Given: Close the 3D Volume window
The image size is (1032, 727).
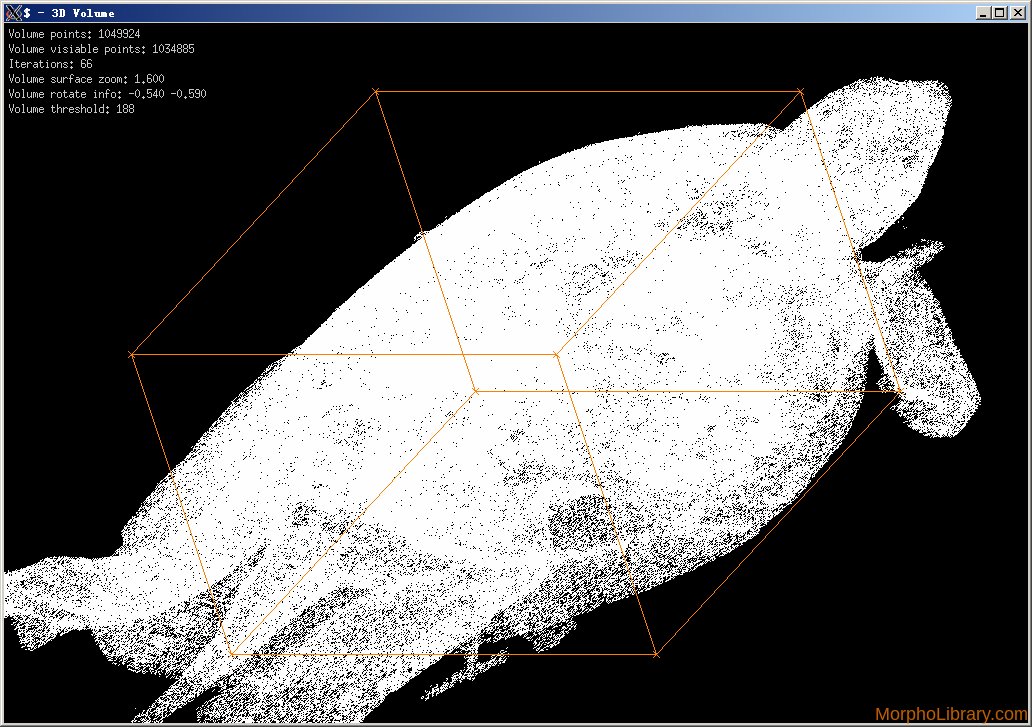Looking at the screenshot, I should 1017,13.
